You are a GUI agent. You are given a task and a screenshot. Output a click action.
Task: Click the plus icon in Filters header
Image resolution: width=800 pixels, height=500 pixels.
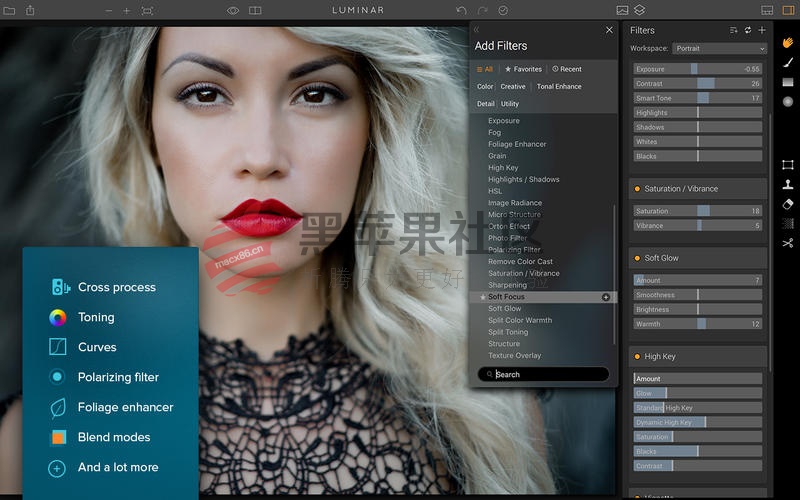click(x=762, y=30)
